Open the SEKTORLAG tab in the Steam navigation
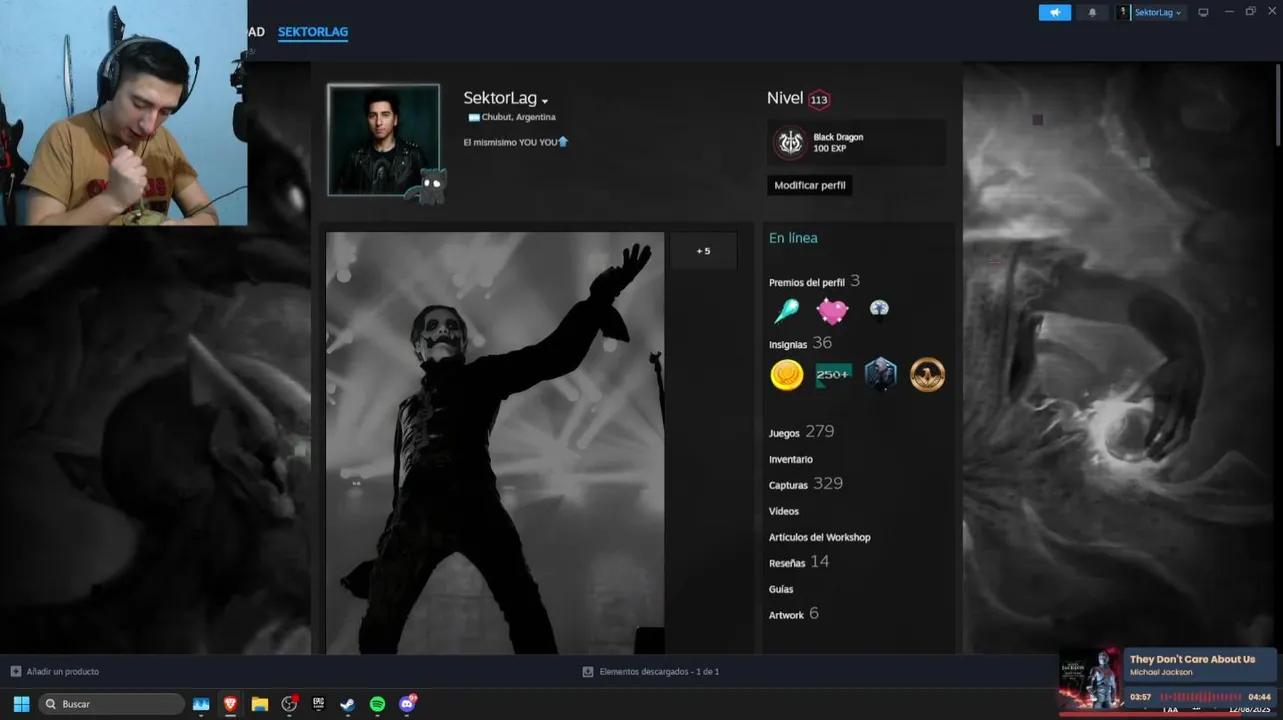The height and width of the screenshot is (720, 1283). 313,32
